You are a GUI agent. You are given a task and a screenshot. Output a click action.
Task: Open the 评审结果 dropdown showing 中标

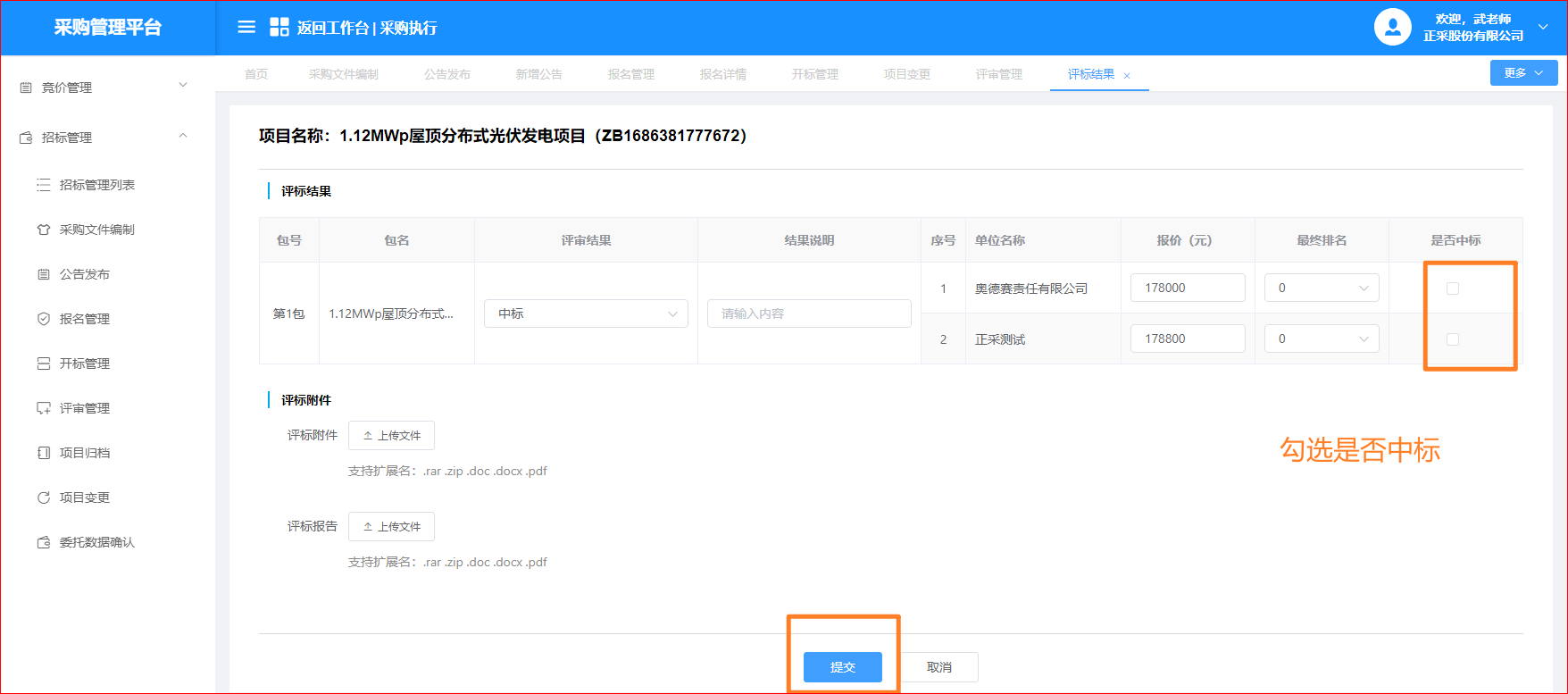pyautogui.click(x=586, y=314)
